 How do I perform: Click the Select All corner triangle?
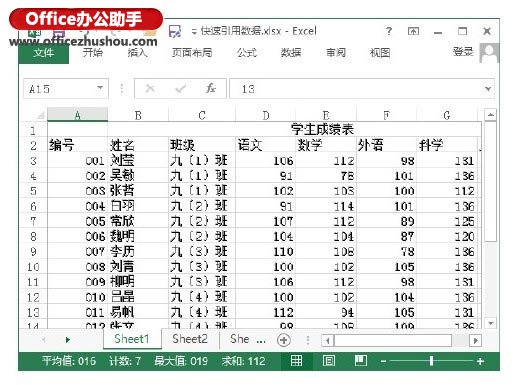(40, 116)
